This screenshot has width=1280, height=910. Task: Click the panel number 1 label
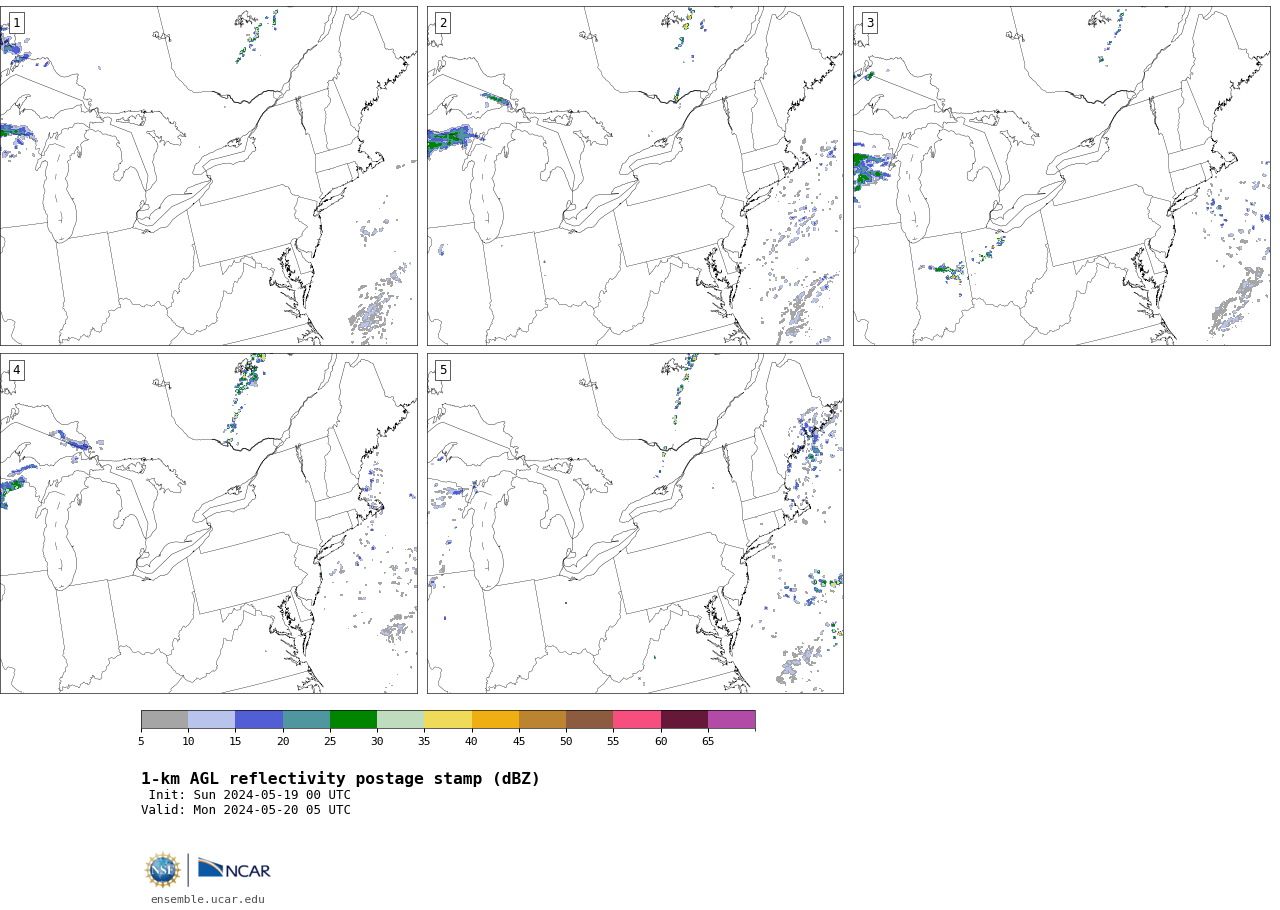[16, 23]
